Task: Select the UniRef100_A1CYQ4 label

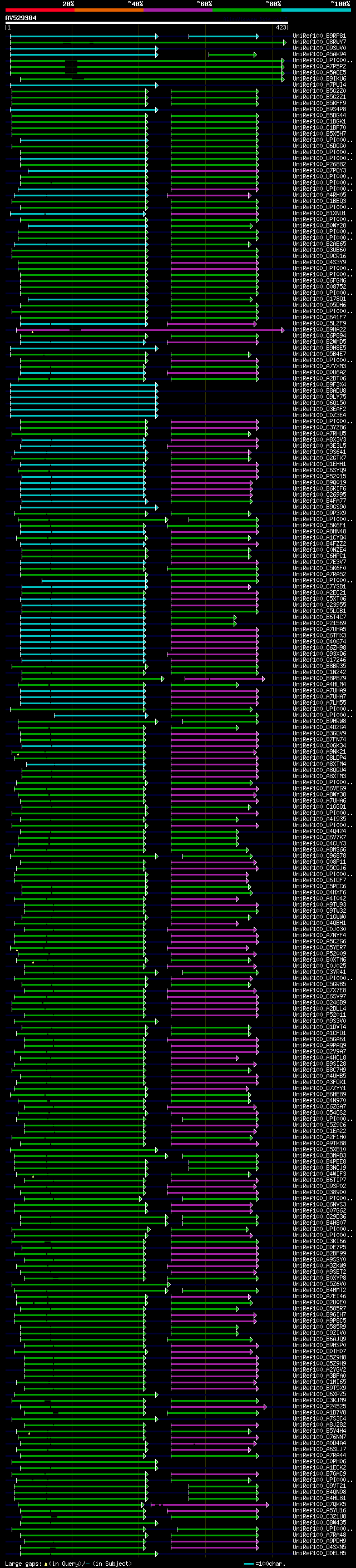Action: tap(319, 538)
